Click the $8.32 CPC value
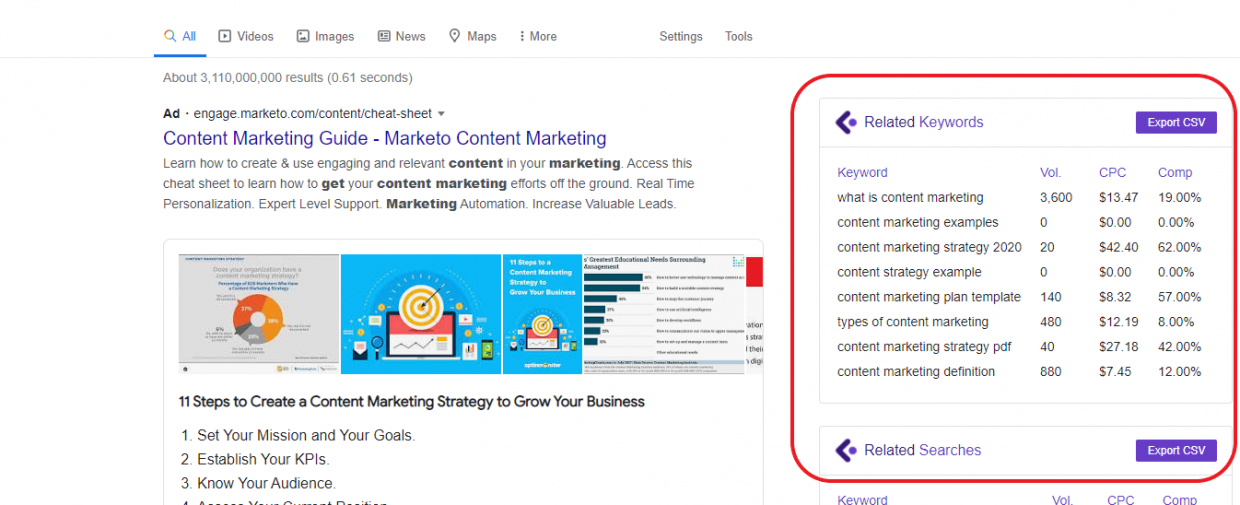1240x505 pixels. coord(1115,297)
